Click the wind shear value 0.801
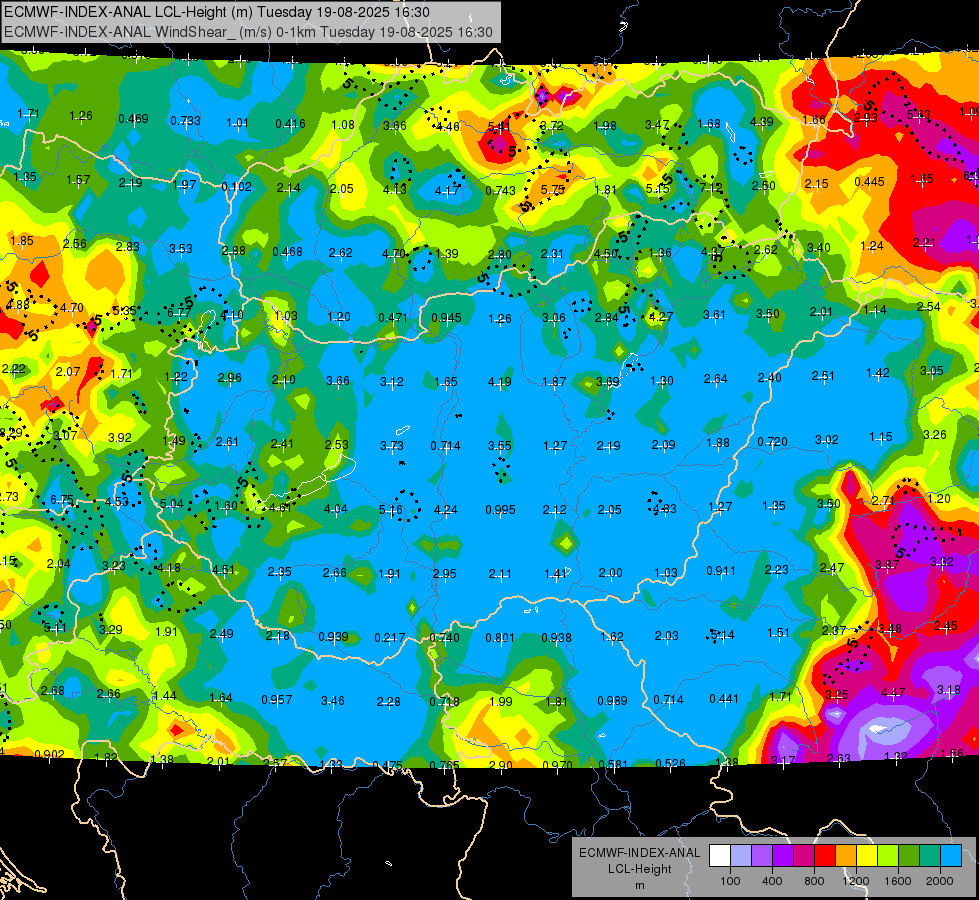This screenshot has width=979, height=900. click(501, 638)
